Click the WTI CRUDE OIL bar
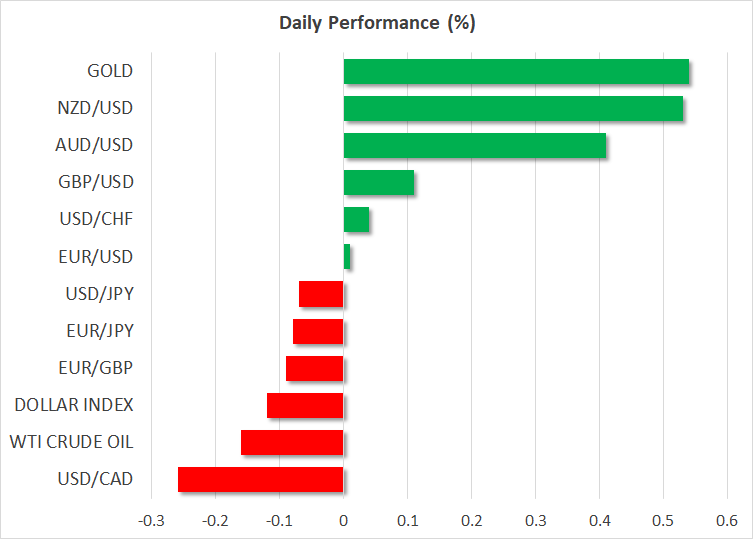 click(x=292, y=442)
